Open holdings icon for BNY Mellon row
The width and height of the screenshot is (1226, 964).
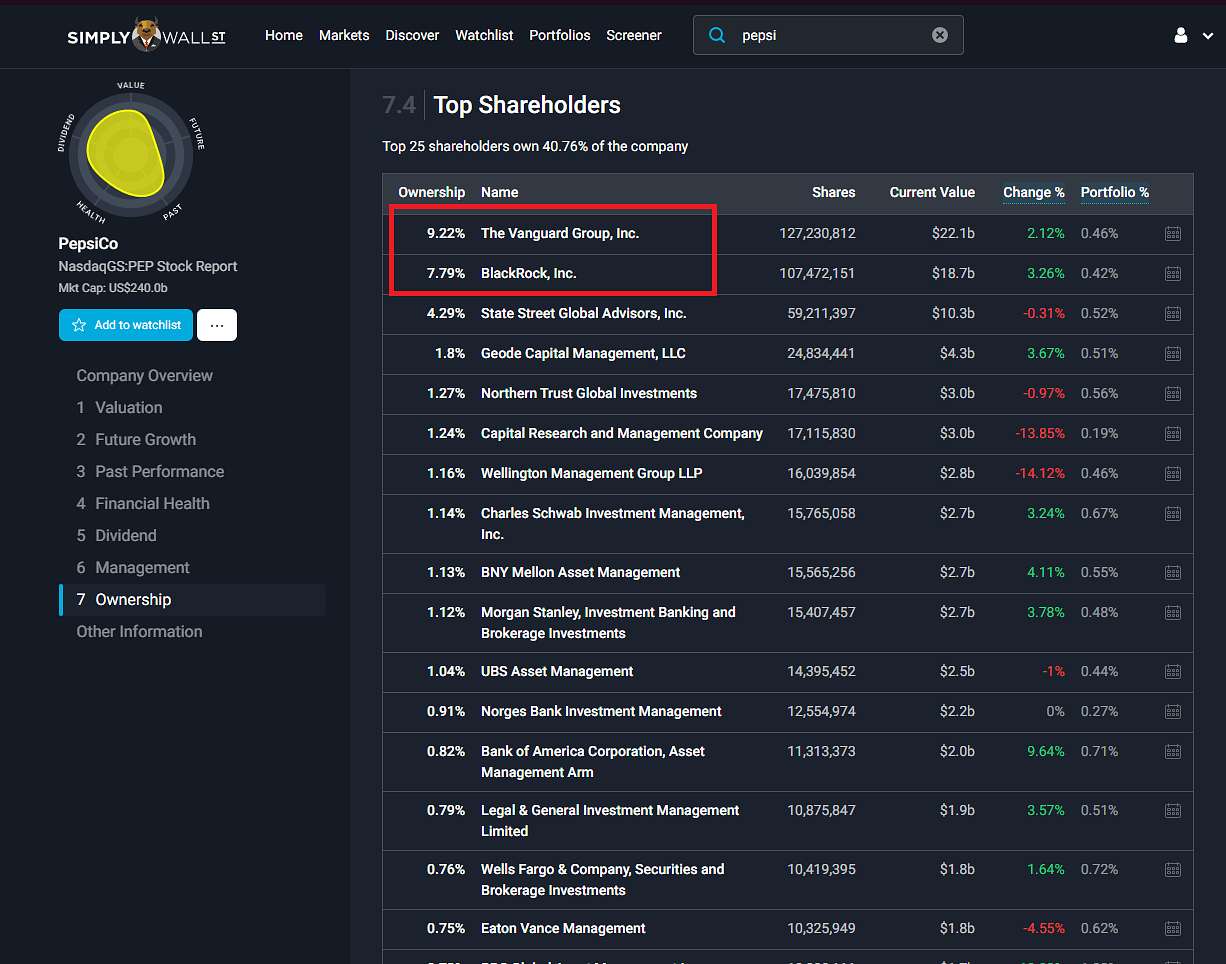(1173, 572)
